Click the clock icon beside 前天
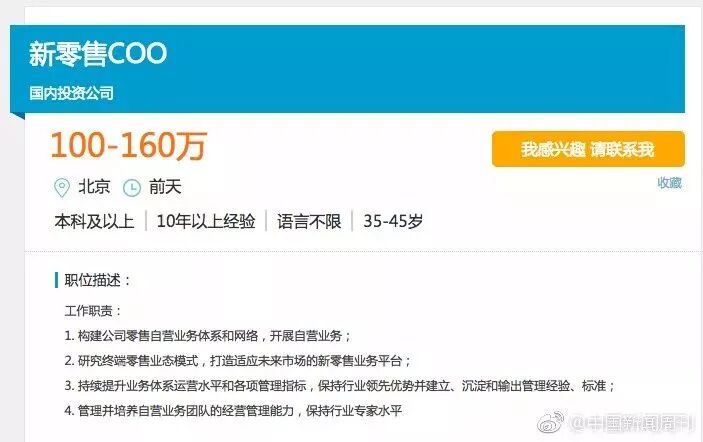Screen dimensions: 703x442 coord(132,188)
